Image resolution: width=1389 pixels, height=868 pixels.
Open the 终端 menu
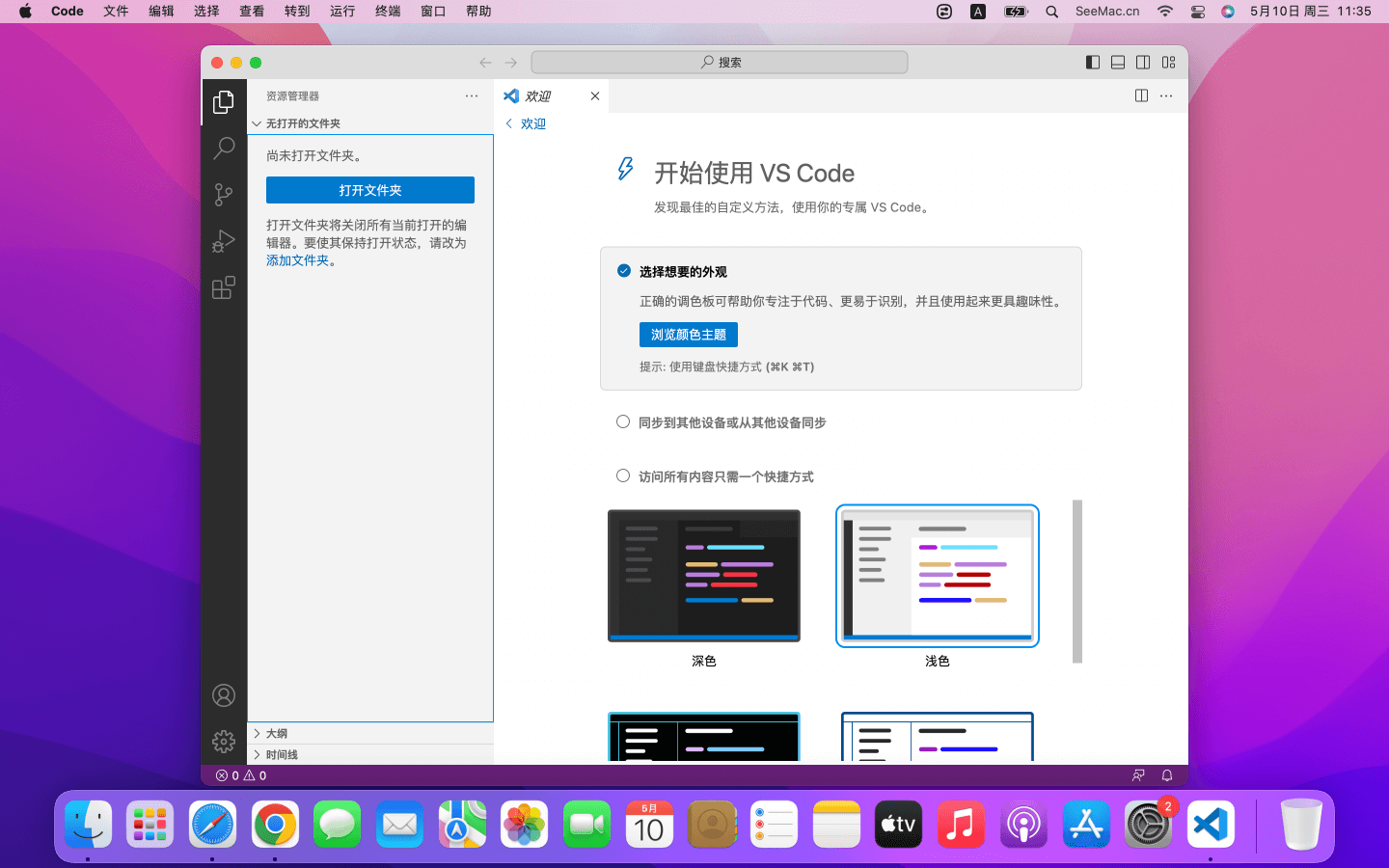(388, 12)
